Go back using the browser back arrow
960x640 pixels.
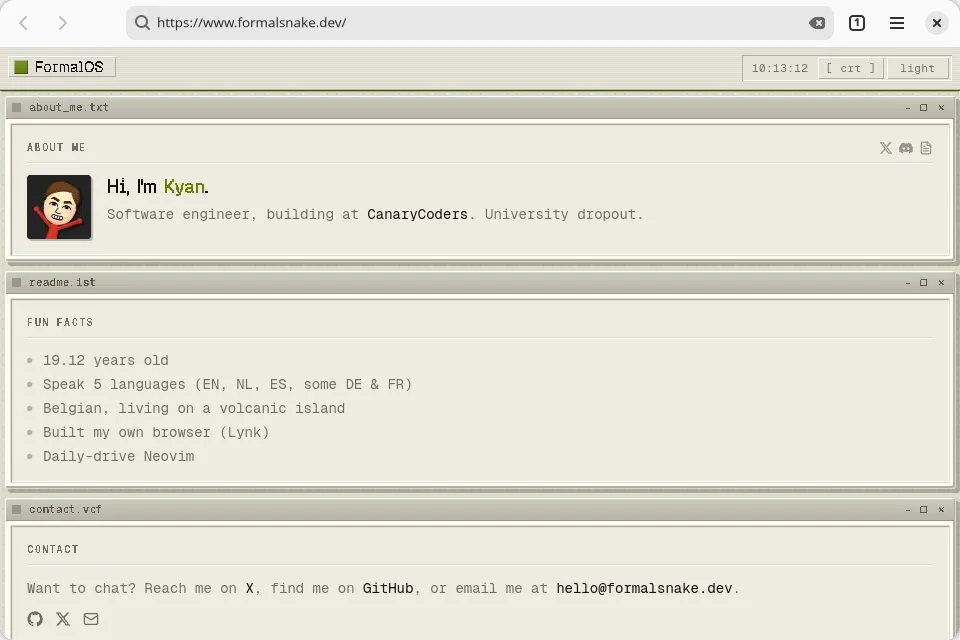point(23,23)
